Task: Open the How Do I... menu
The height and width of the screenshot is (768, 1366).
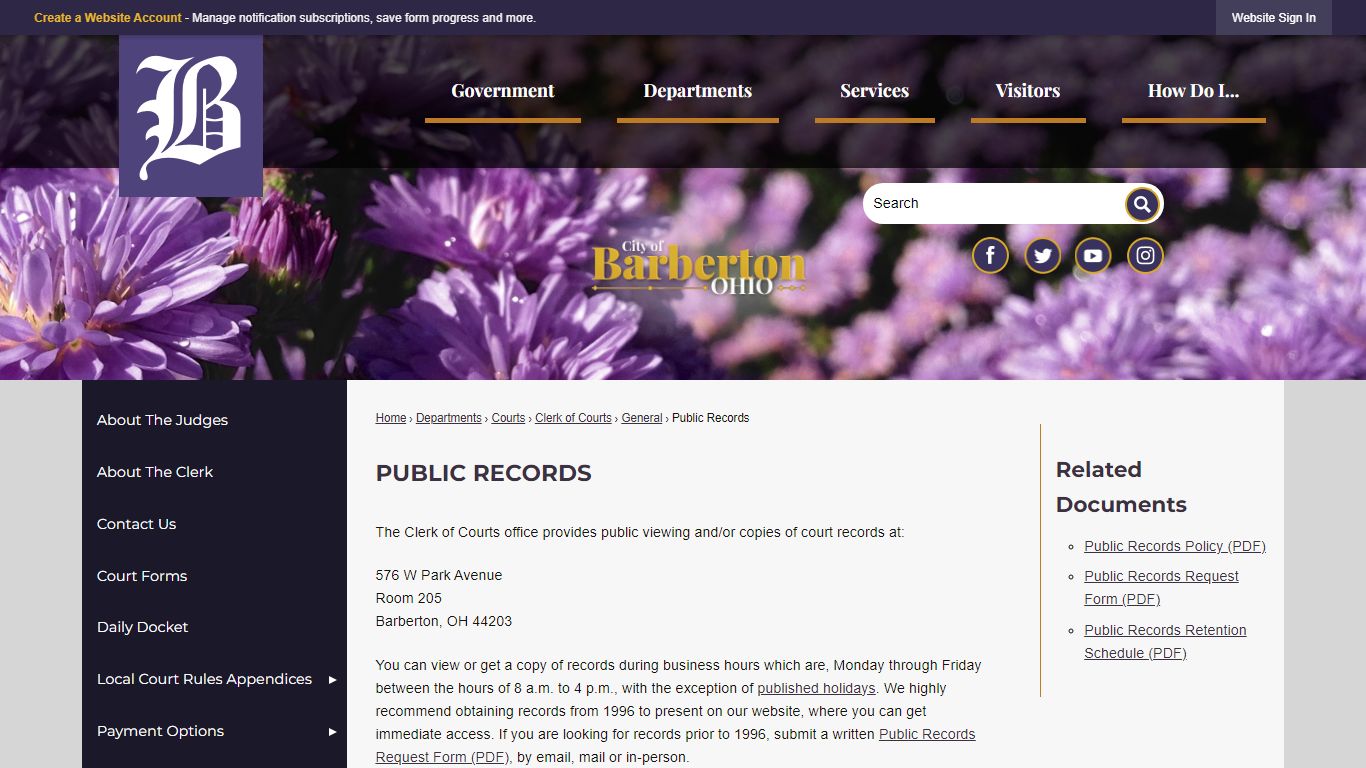Action: tap(1194, 91)
